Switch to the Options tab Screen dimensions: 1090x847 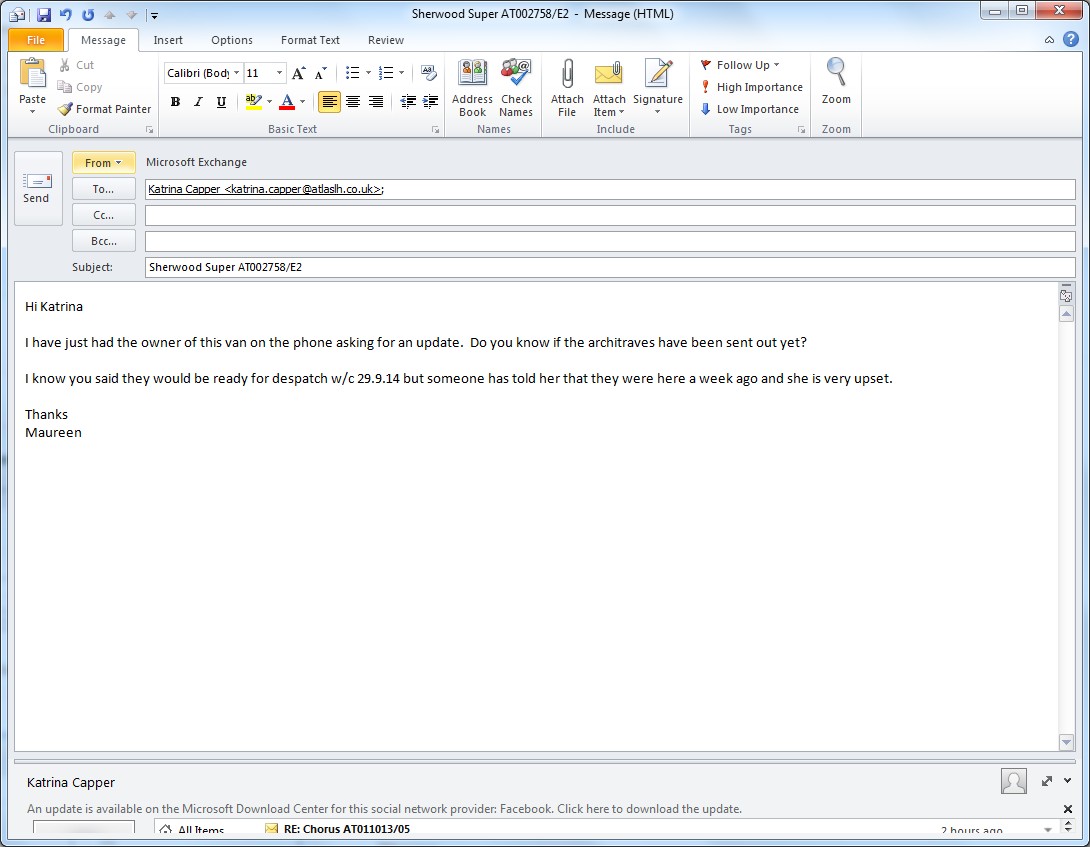click(x=231, y=40)
